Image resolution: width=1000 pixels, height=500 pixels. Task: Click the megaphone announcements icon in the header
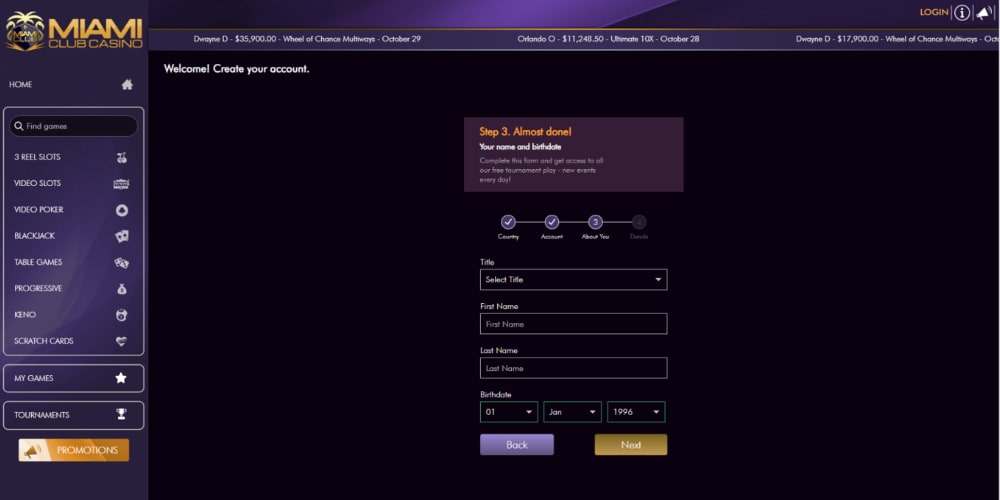tap(985, 13)
